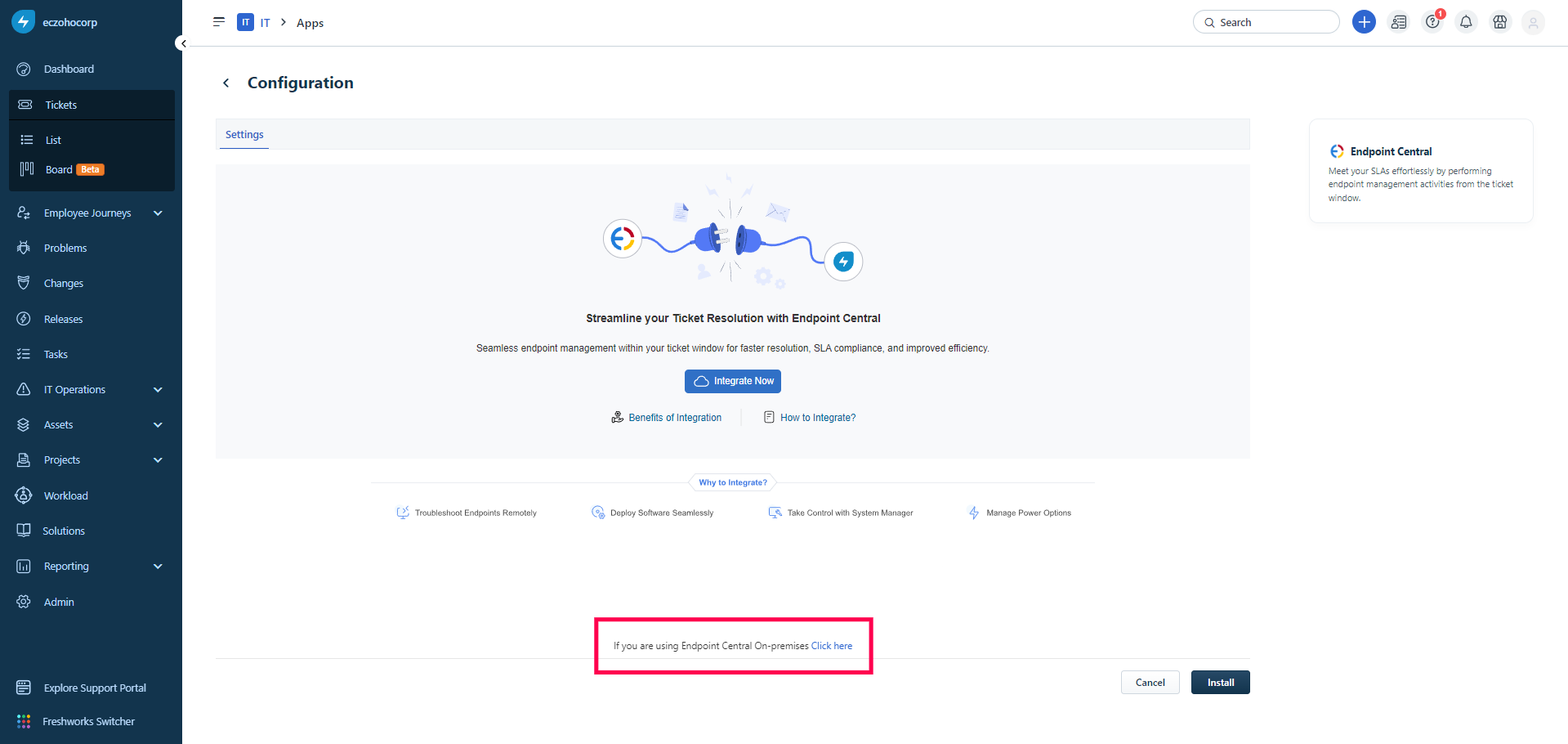Click the Apps breadcrumb
The width and height of the screenshot is (1568, 744).
click(310, 23)
